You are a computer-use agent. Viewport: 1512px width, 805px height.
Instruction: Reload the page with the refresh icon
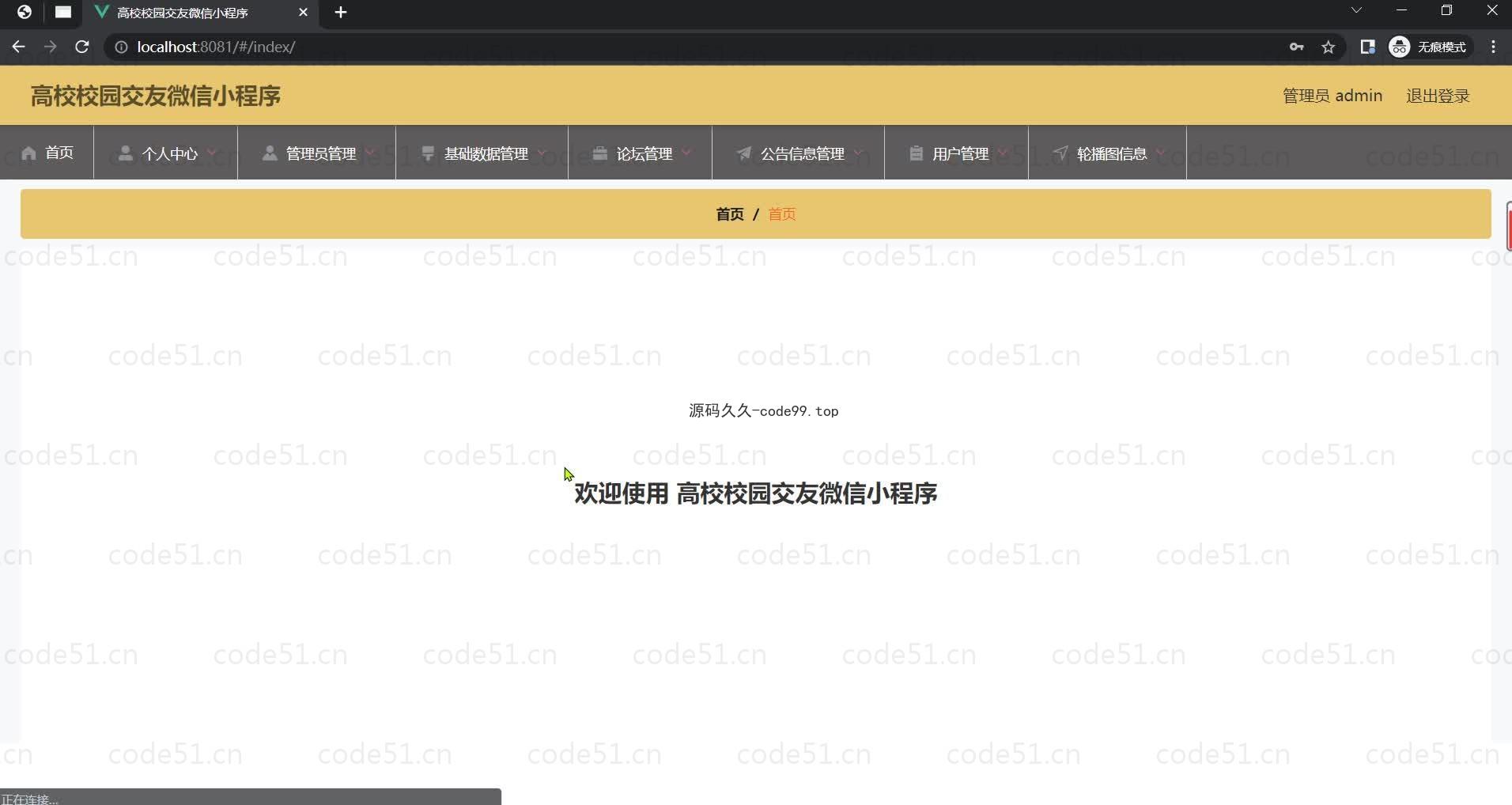(x=81, y=47)
